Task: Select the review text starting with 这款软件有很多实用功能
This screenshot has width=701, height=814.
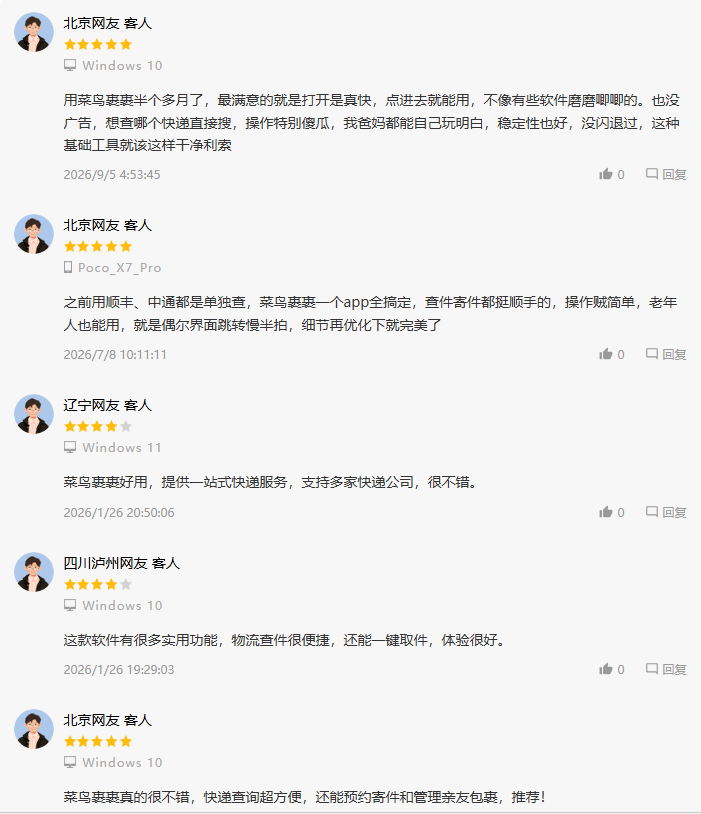Action: (x=285, y=640)
